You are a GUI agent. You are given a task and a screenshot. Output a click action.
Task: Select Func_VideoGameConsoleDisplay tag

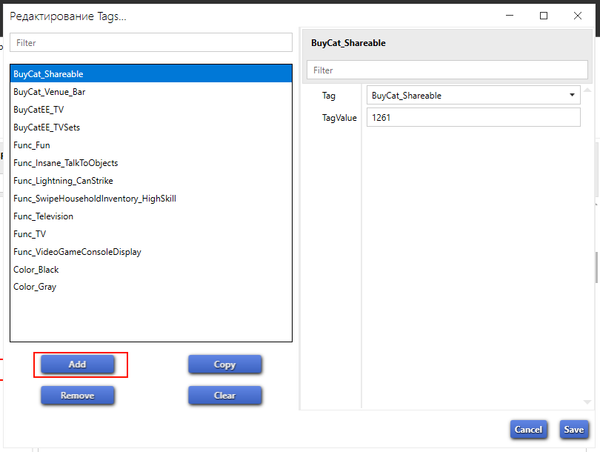[x=77, y=252]
